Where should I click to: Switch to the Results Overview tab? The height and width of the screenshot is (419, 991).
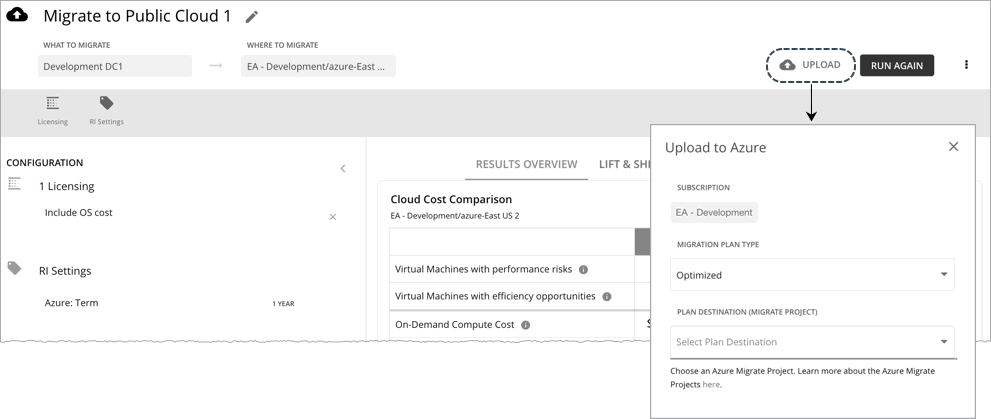[x=526, y=164]
